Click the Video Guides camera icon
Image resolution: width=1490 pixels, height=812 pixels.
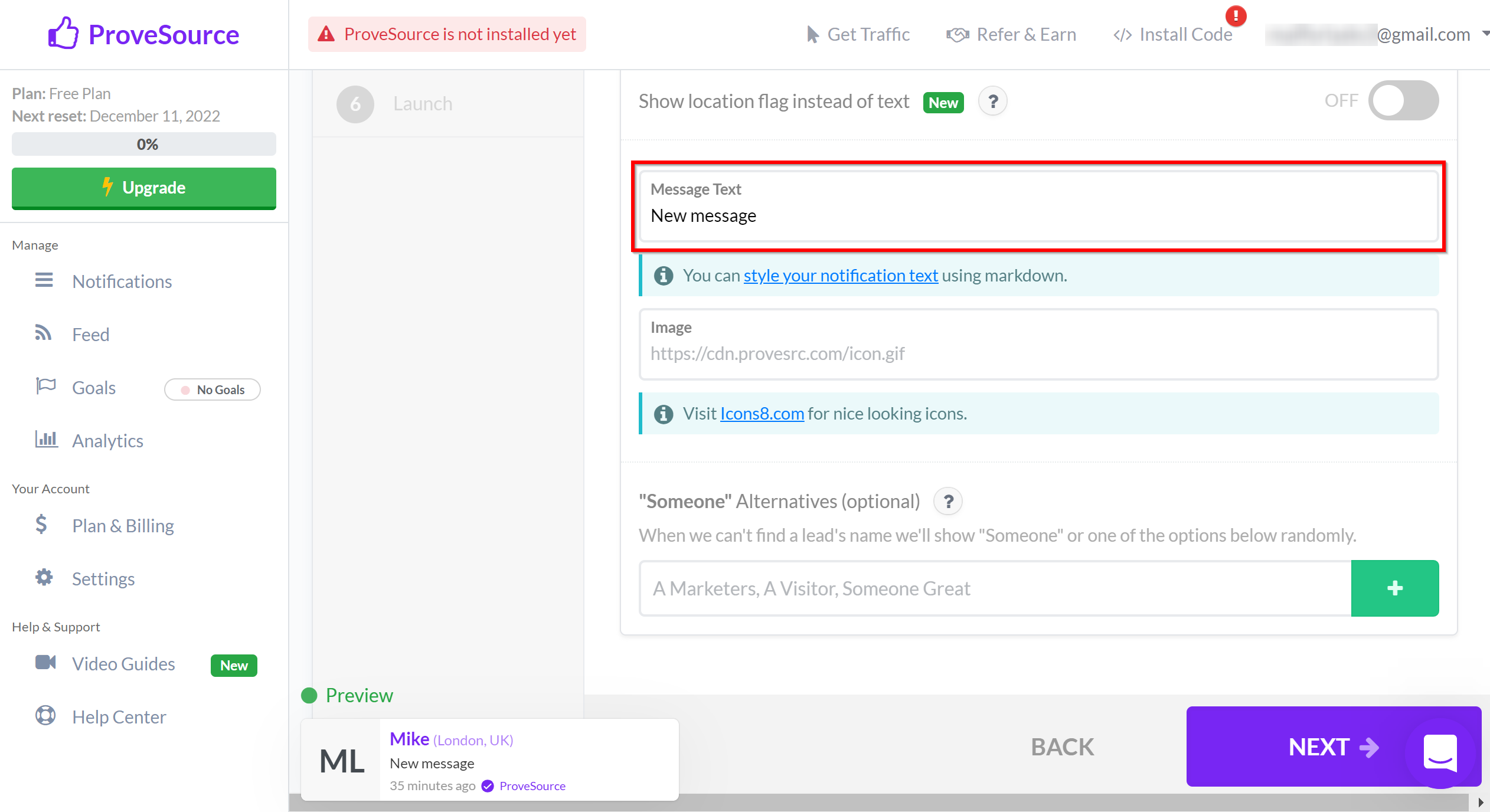coord(45,662)
